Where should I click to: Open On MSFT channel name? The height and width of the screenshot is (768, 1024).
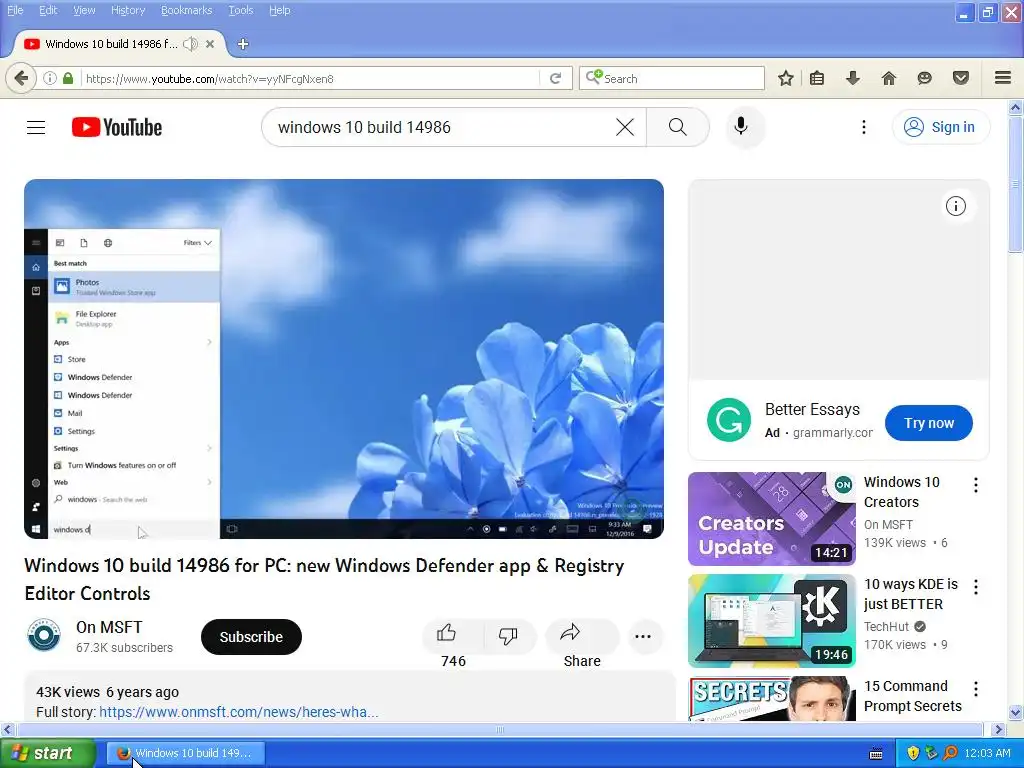click(x=109, y=627)
